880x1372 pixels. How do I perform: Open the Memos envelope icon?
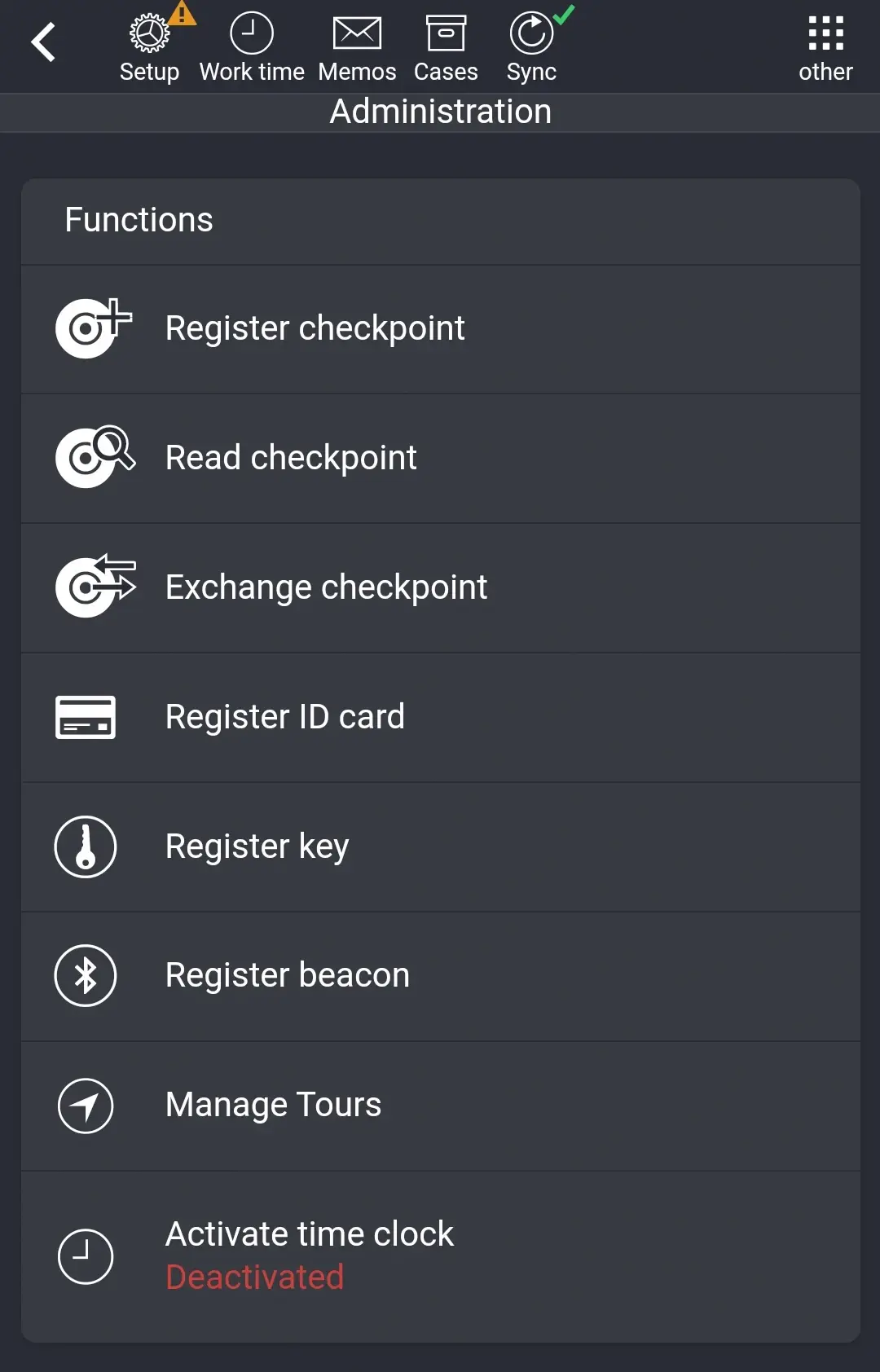click(x=357, y=34)
